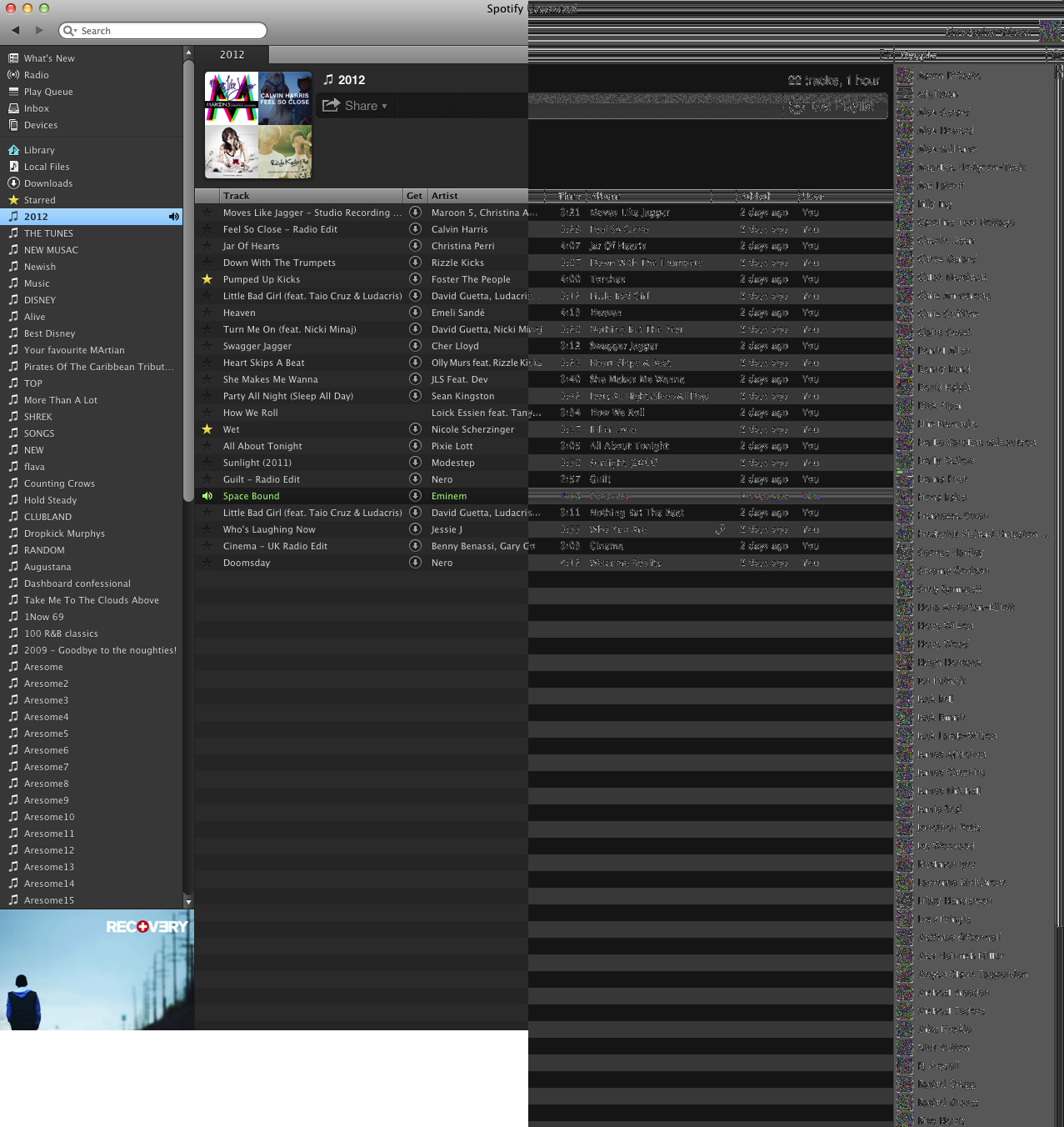The width and height of the screenshot is (1064, 1127).
Task: Open the Starred playlist star icon
Action: point(13,200)
